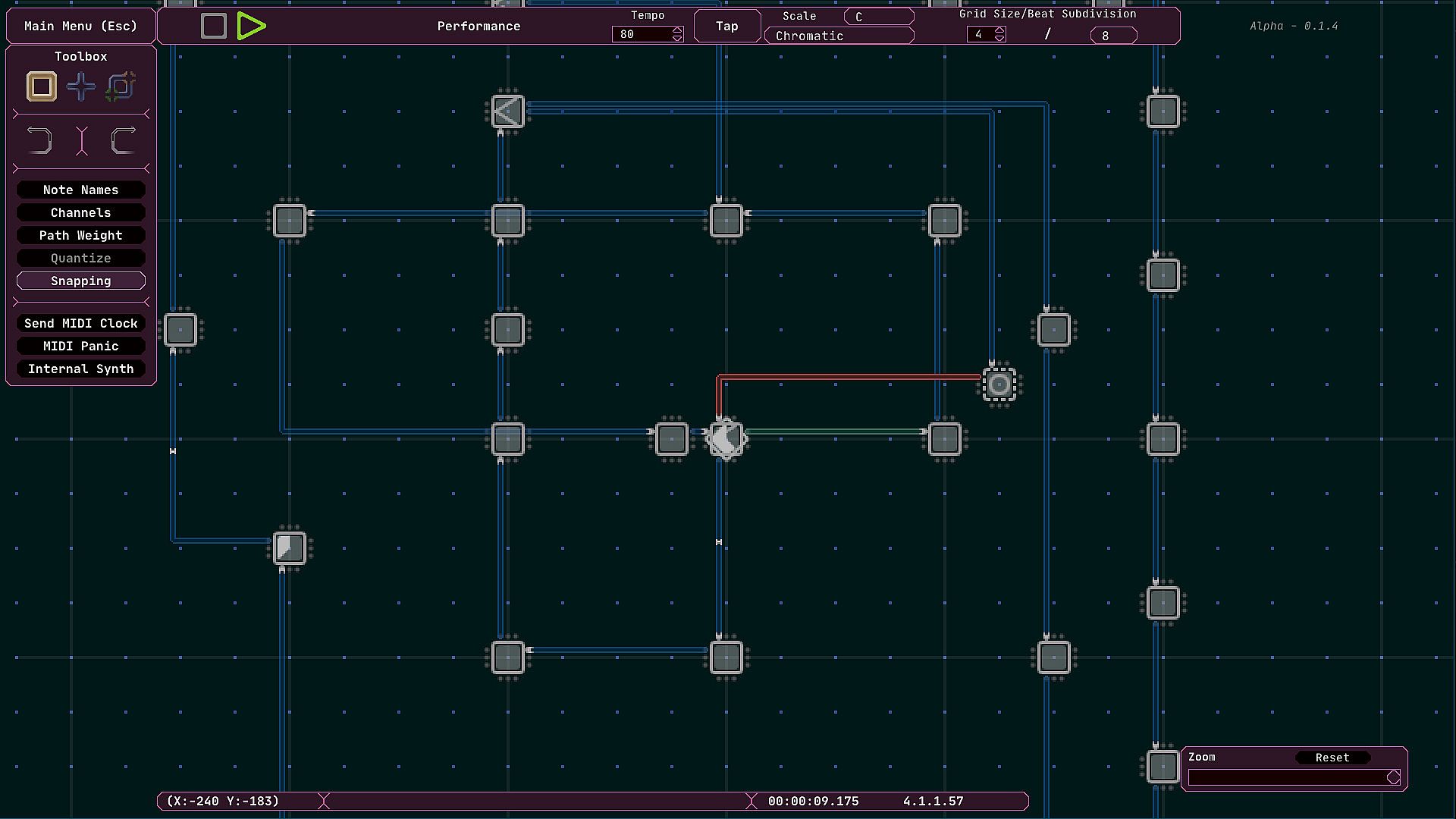Toggle Note Names display
Screen dimensions: 1456x819
tap(81, 190)
